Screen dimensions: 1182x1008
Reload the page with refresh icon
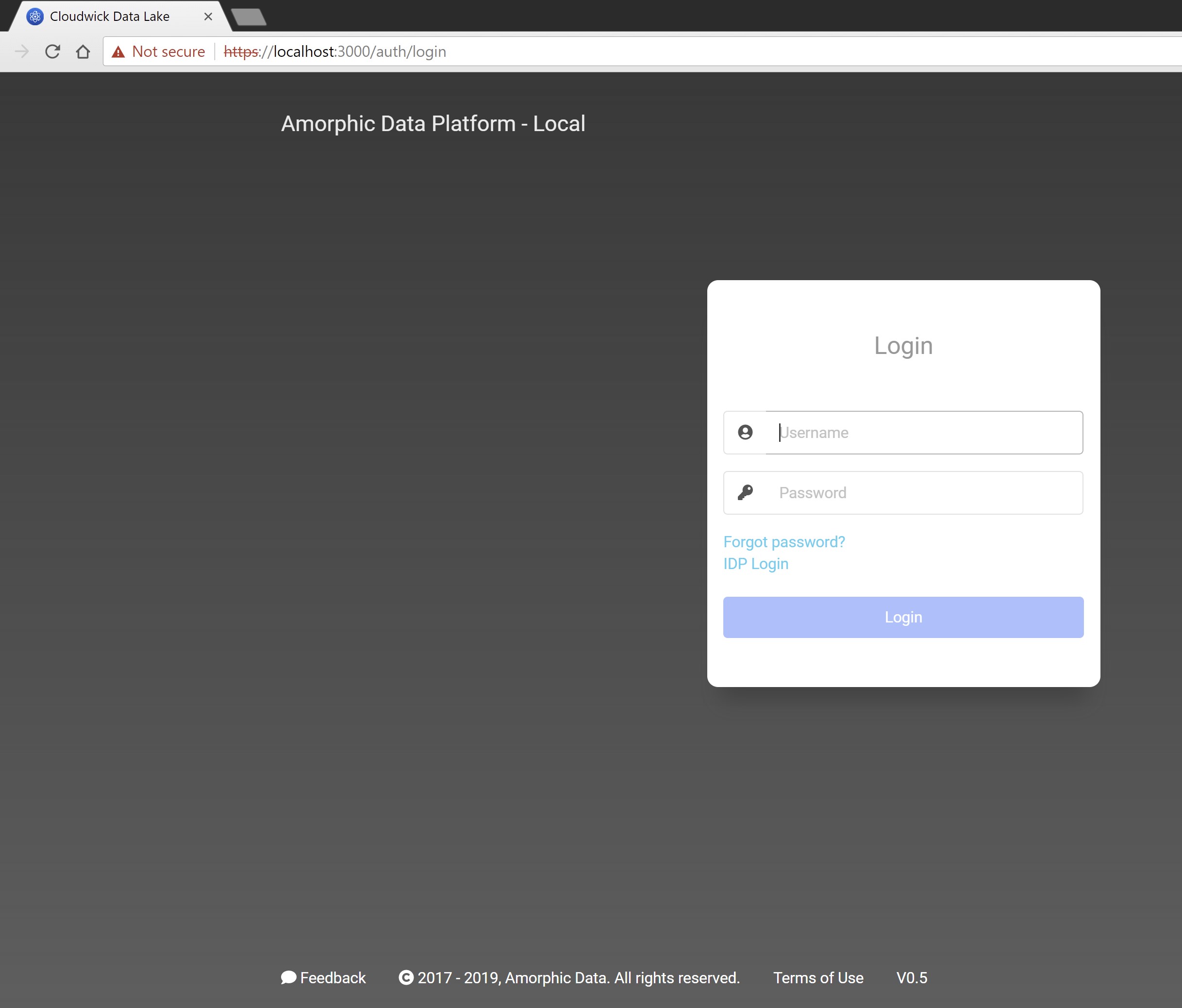point(52,52)
